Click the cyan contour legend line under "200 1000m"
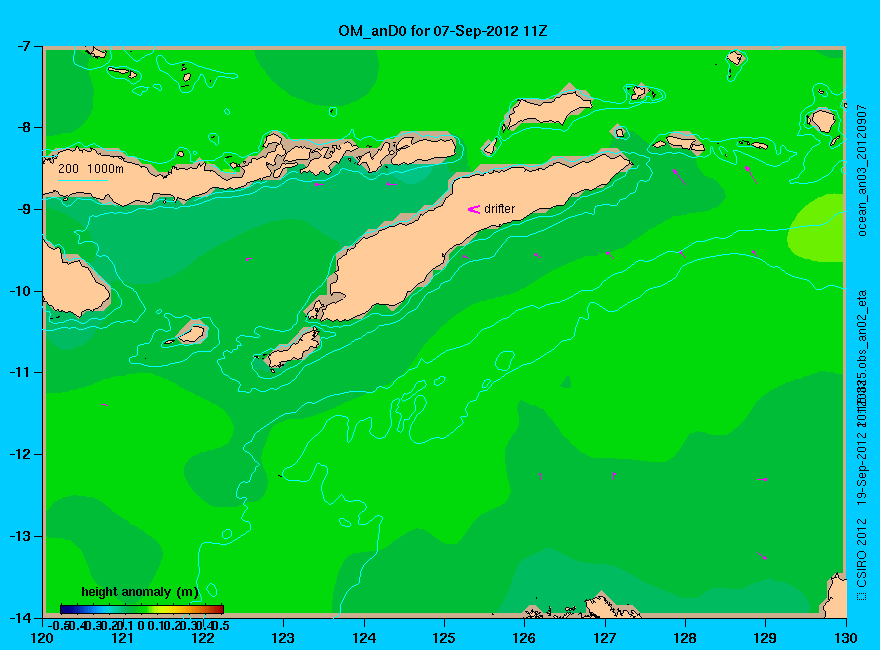880x650 pixels. (x=82, y=180)
